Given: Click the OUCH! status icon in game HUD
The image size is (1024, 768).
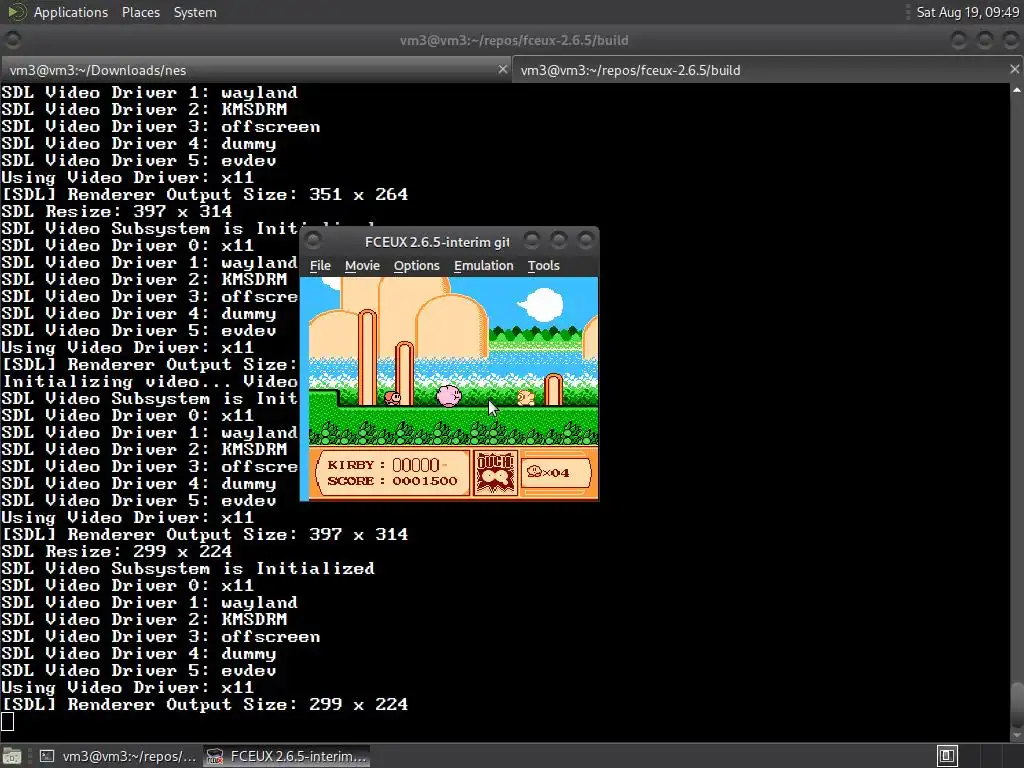Looking at the screenshot, I should click(x=495, y=472).
